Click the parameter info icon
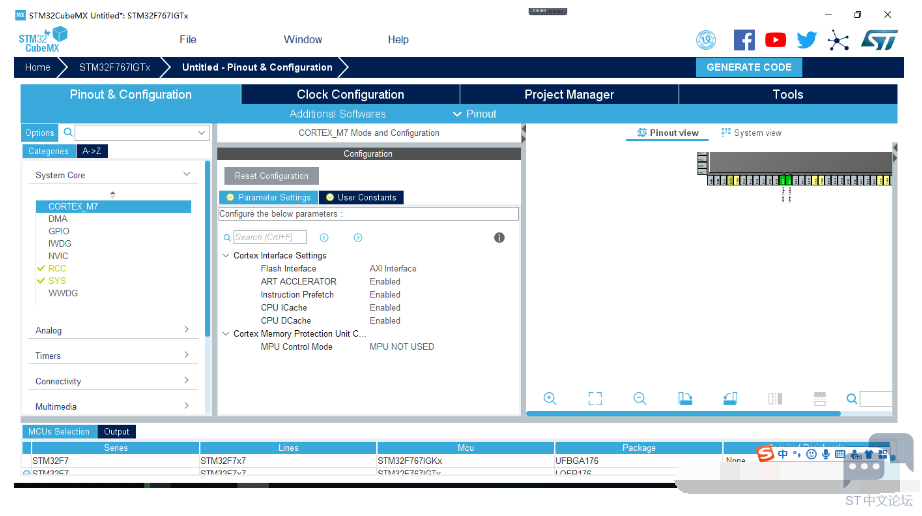 coord(499,237)
